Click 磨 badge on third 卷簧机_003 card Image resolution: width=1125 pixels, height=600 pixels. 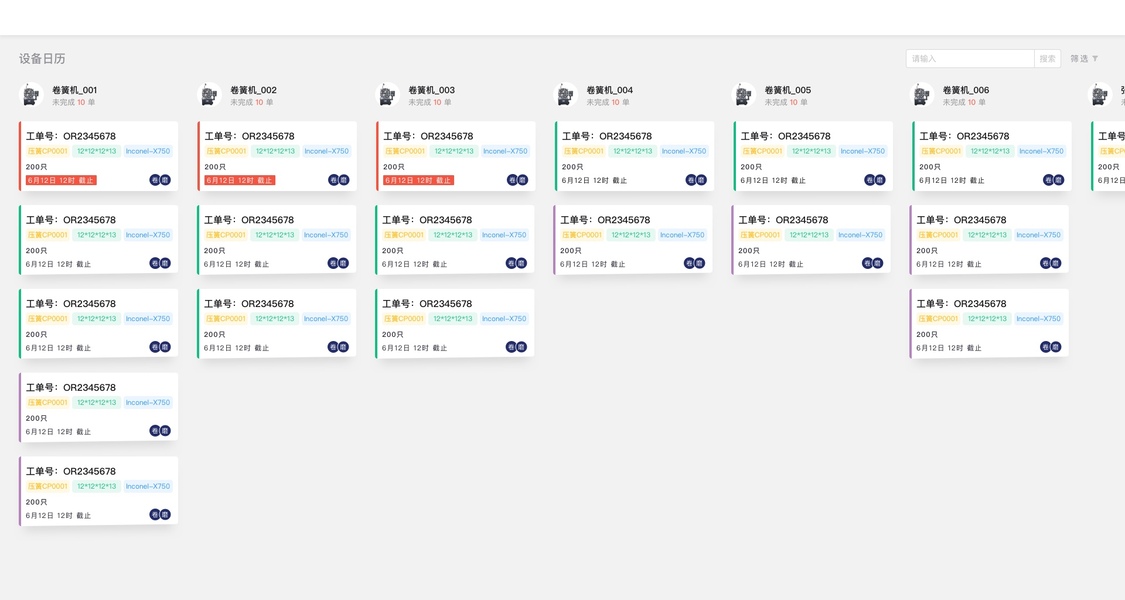[x=522, y=347]
